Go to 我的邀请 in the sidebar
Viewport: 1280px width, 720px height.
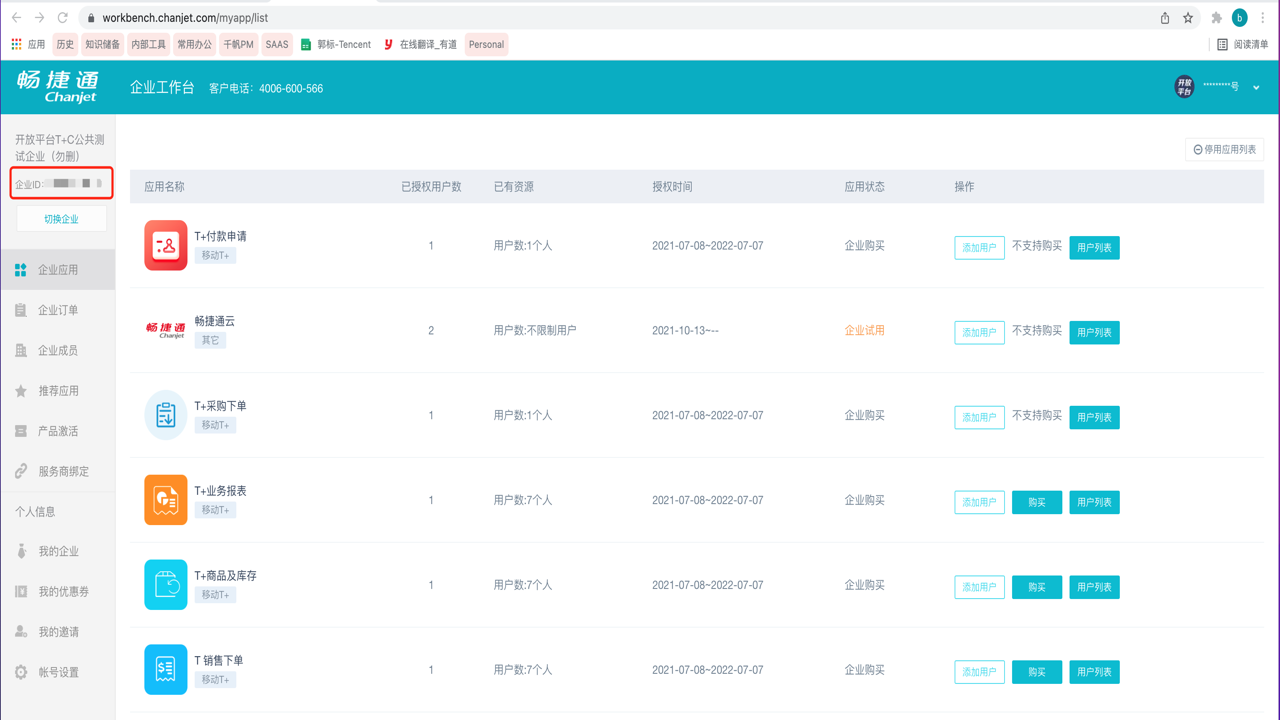(x=57, y=632)
